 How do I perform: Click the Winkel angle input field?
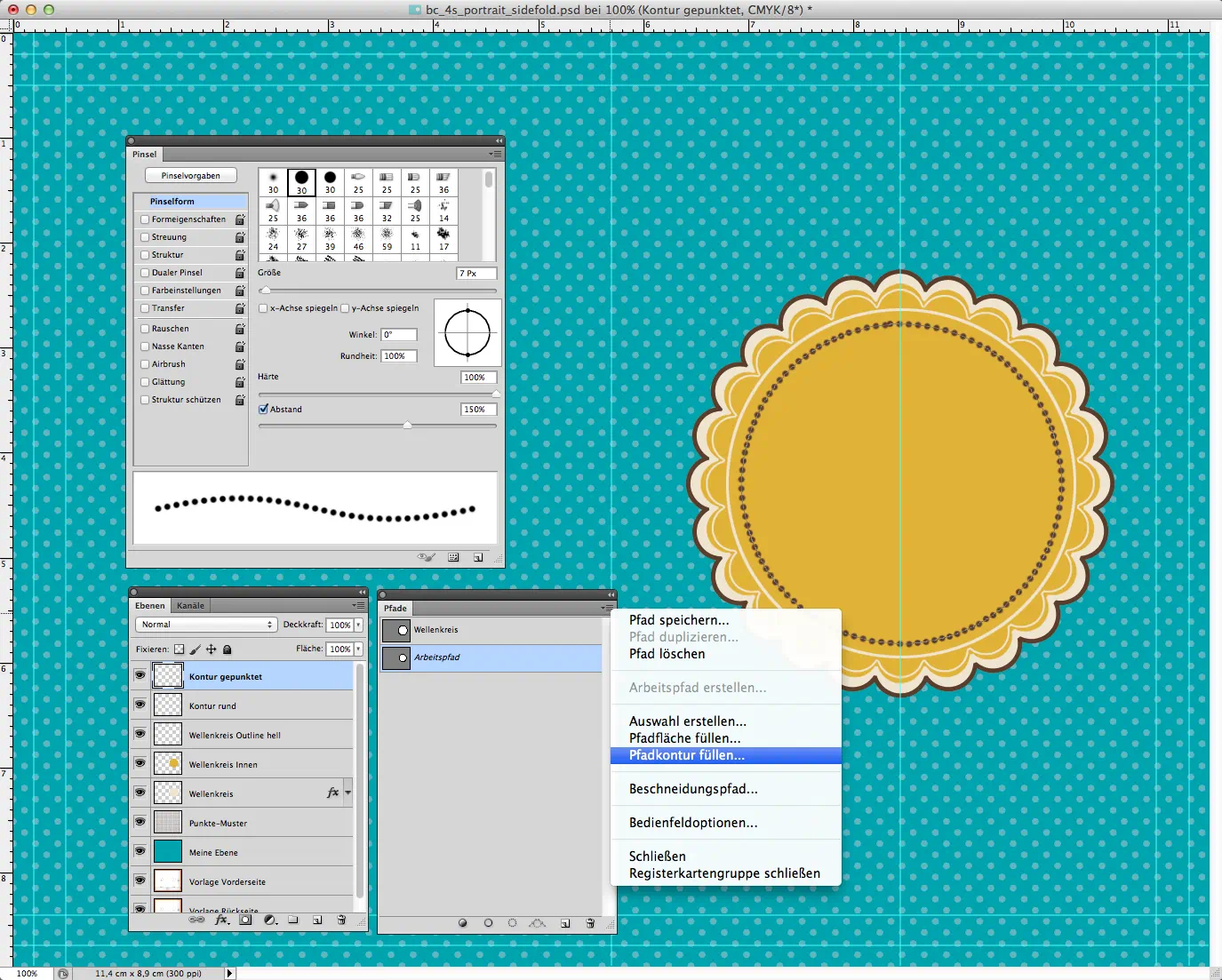pos(399,335)
